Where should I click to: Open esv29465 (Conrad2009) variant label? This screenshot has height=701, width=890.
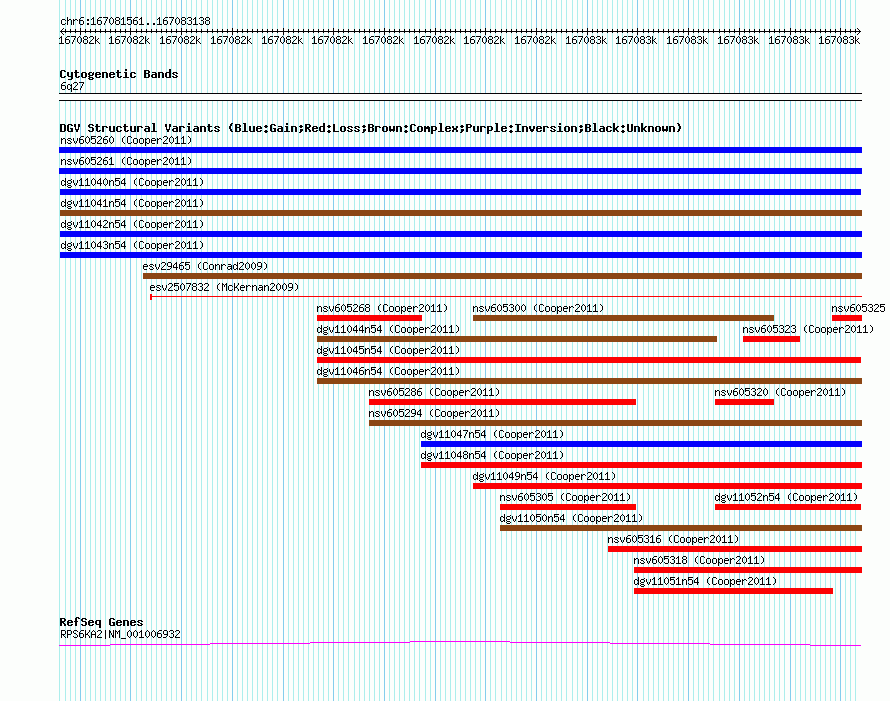(205, 266)
